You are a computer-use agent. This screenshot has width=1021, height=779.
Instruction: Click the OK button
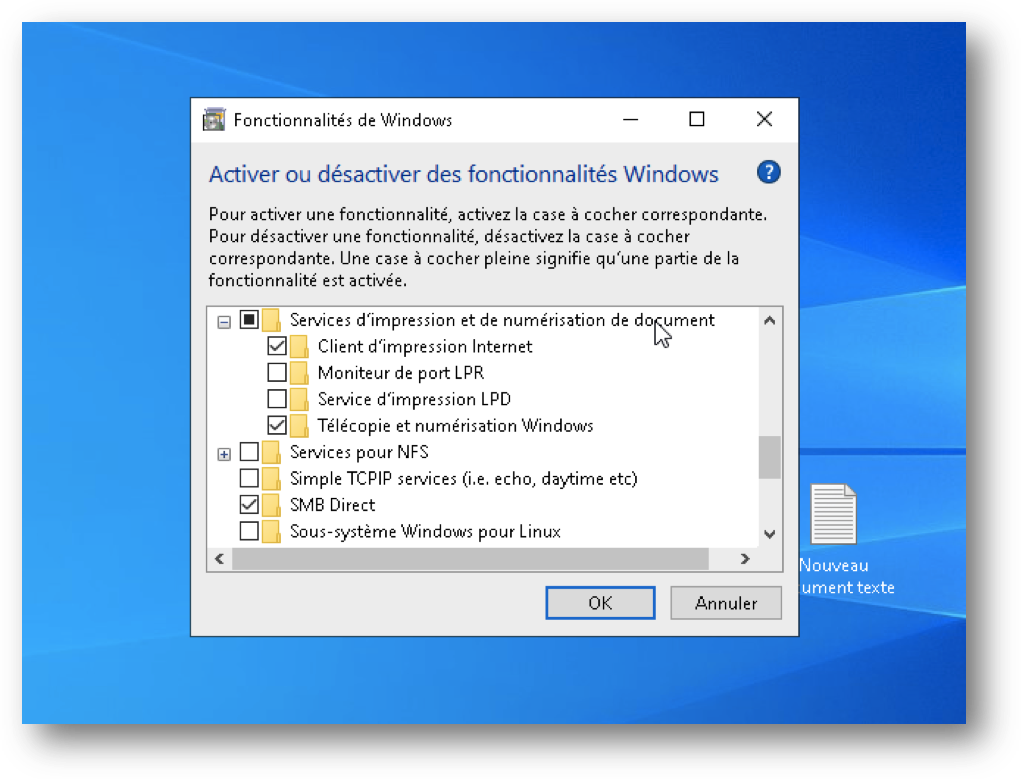pyautogui.click(x=600, y=603)
